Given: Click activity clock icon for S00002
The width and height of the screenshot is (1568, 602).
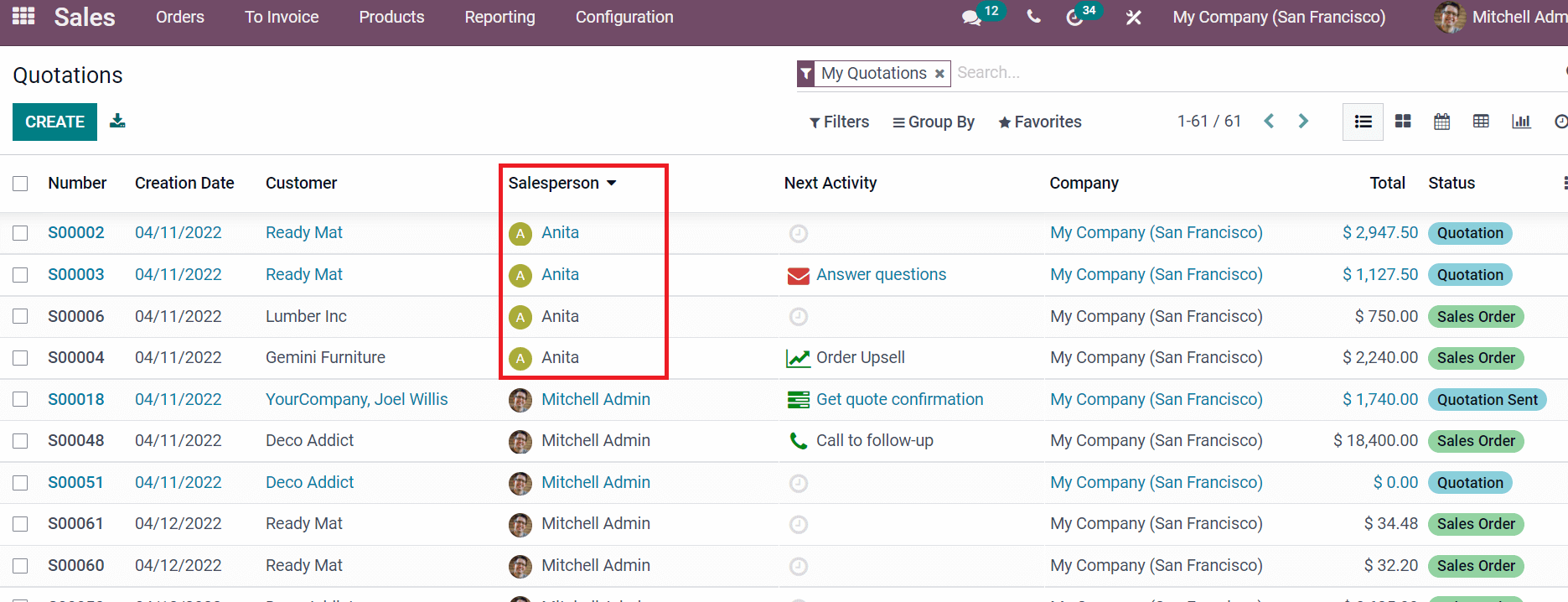Looking at the screenshot, I should (x=799, y=233).
